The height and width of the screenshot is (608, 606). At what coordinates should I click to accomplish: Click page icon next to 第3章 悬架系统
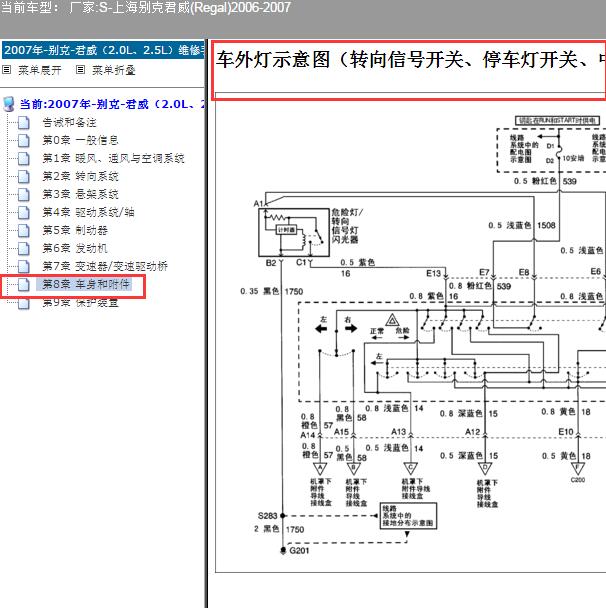24,194
